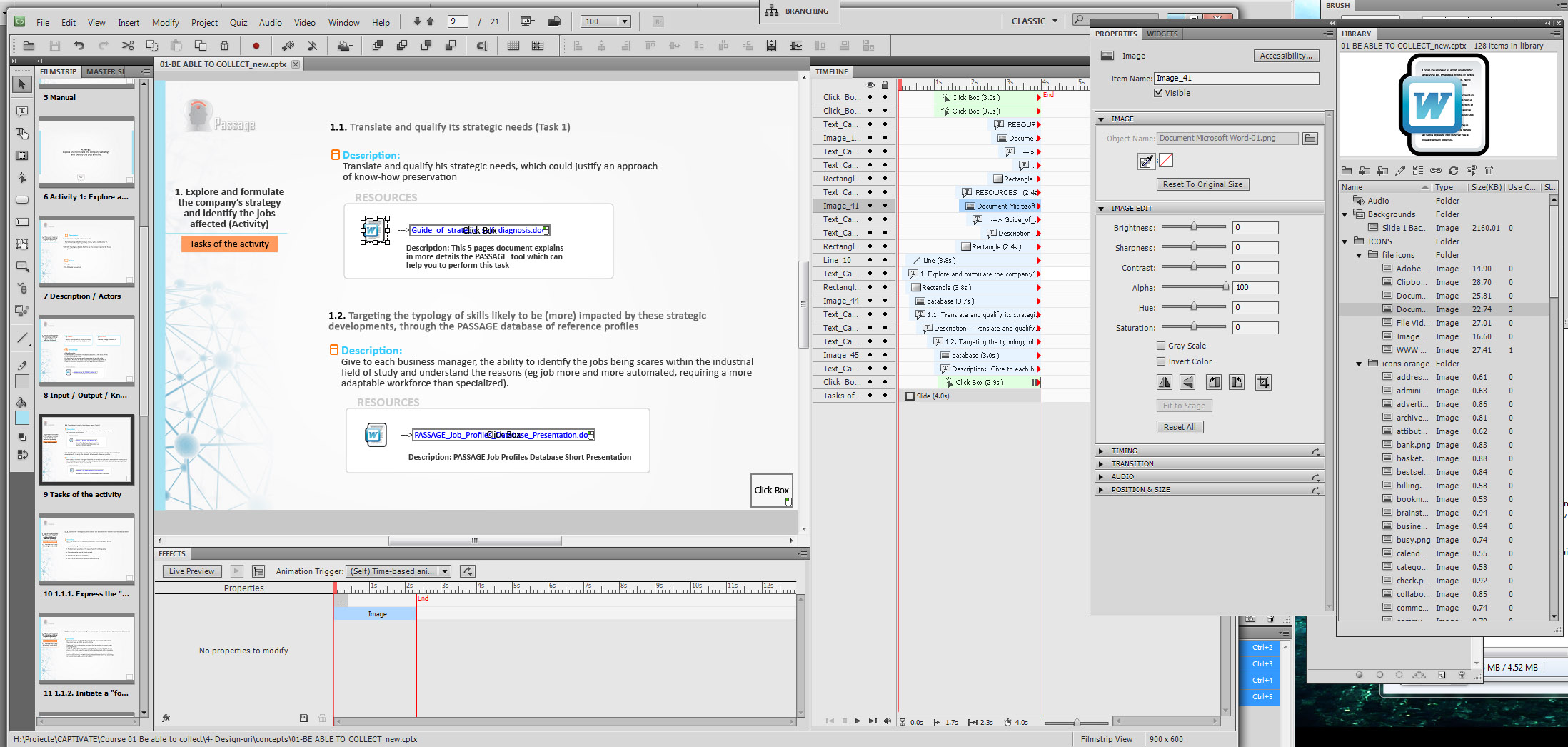The height and width of the screenshot is (747, 1568).
Task: Click the trash icon in the Library panel
Action: (x=1489, y=171)
